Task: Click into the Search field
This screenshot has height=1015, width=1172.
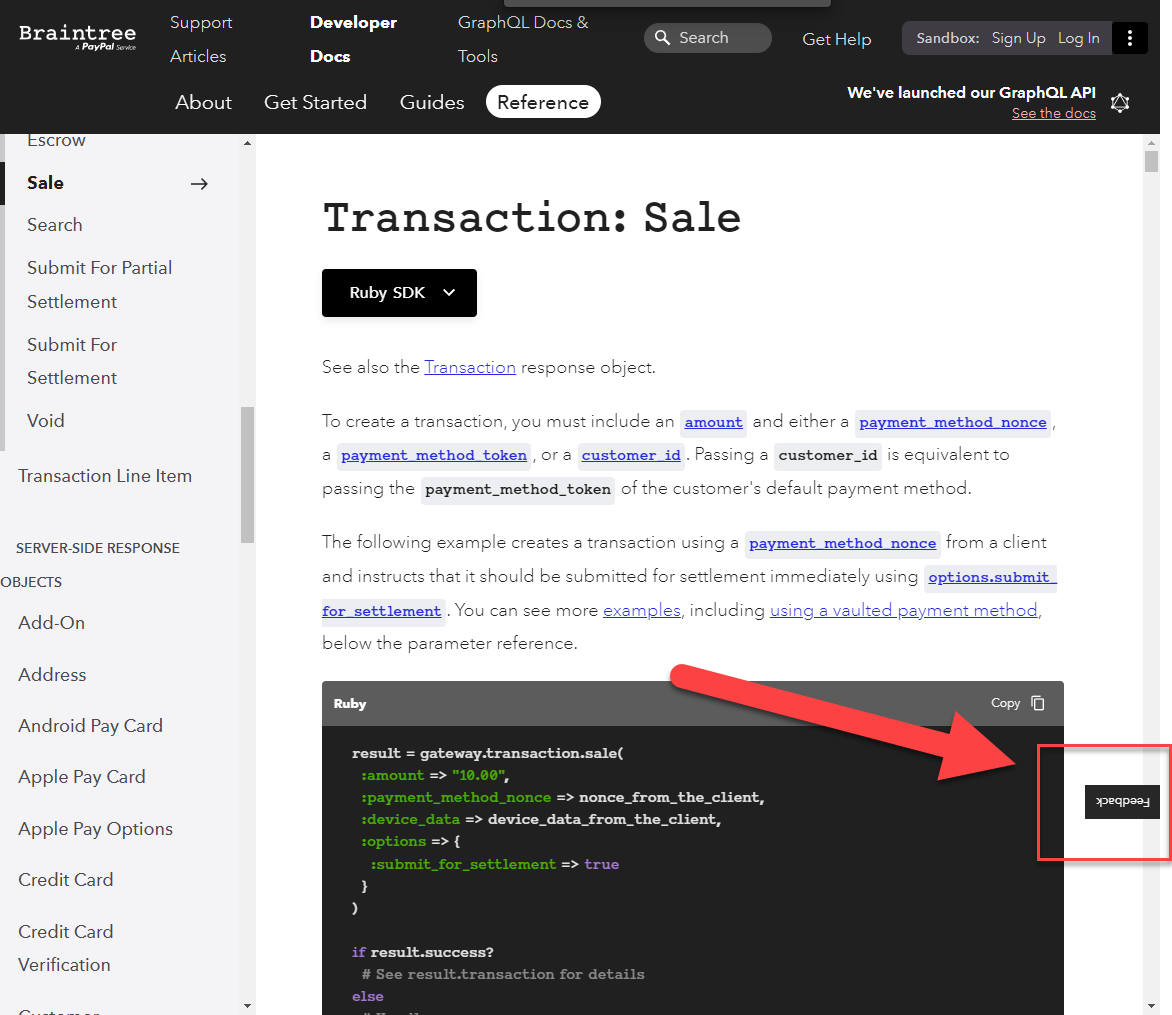Action: (x=718, y=38)
